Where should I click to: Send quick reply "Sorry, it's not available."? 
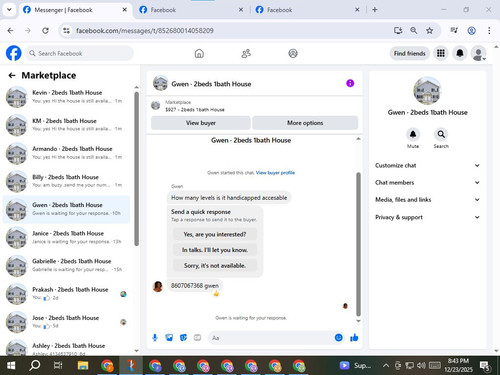click(x=215, y=266)
